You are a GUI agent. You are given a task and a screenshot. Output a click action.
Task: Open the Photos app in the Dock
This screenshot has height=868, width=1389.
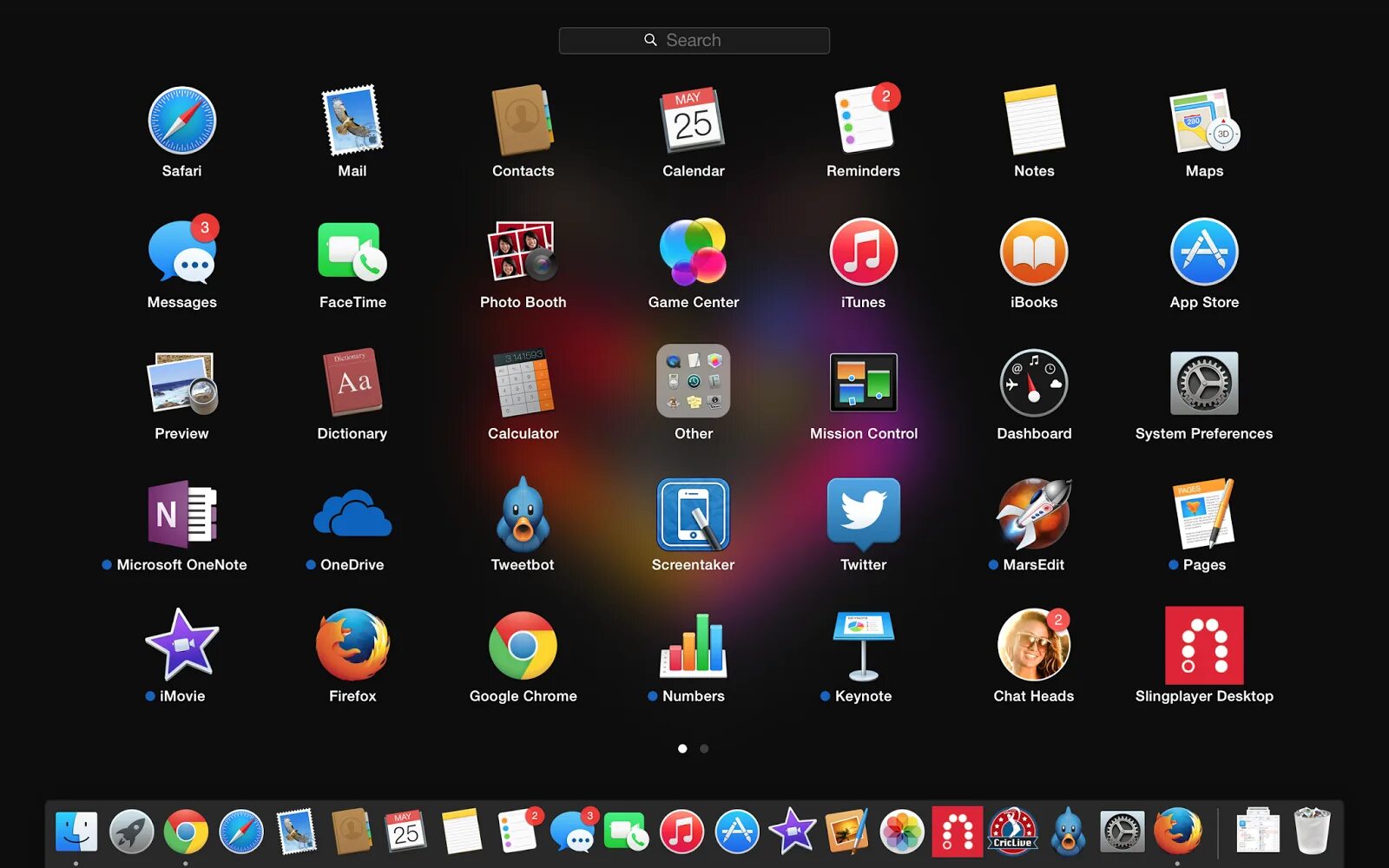point(902,832)
